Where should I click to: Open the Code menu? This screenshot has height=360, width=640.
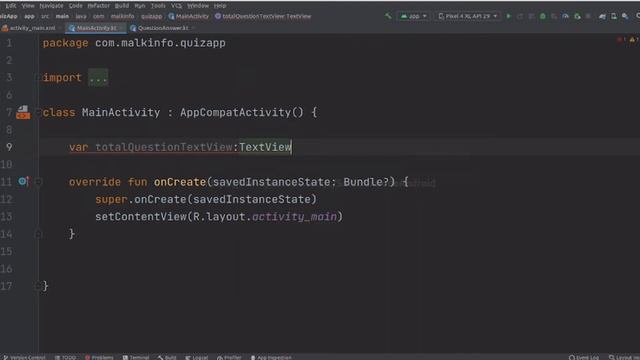[76, 6]
